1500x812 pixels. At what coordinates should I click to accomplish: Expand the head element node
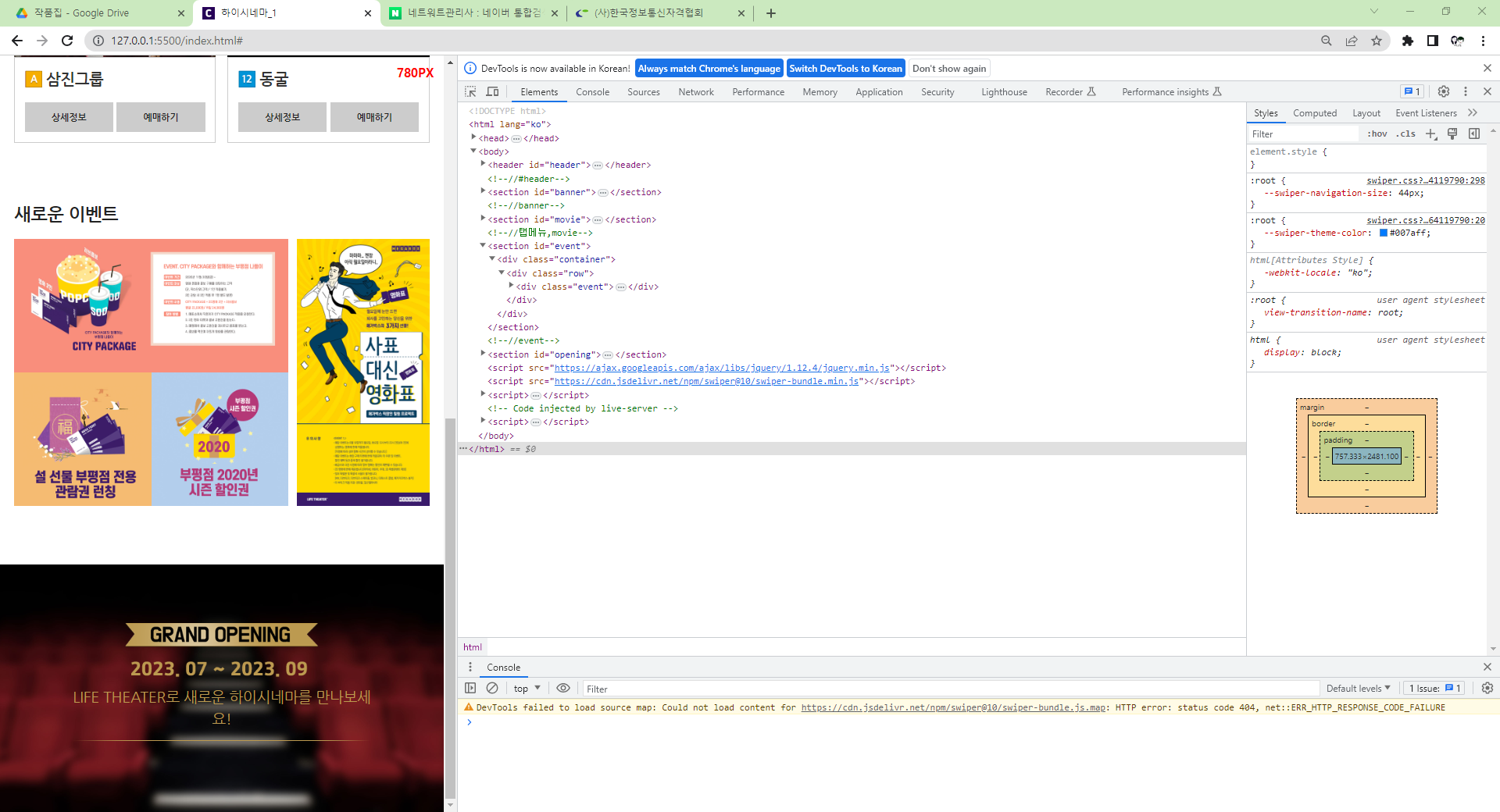click(473, 137)
